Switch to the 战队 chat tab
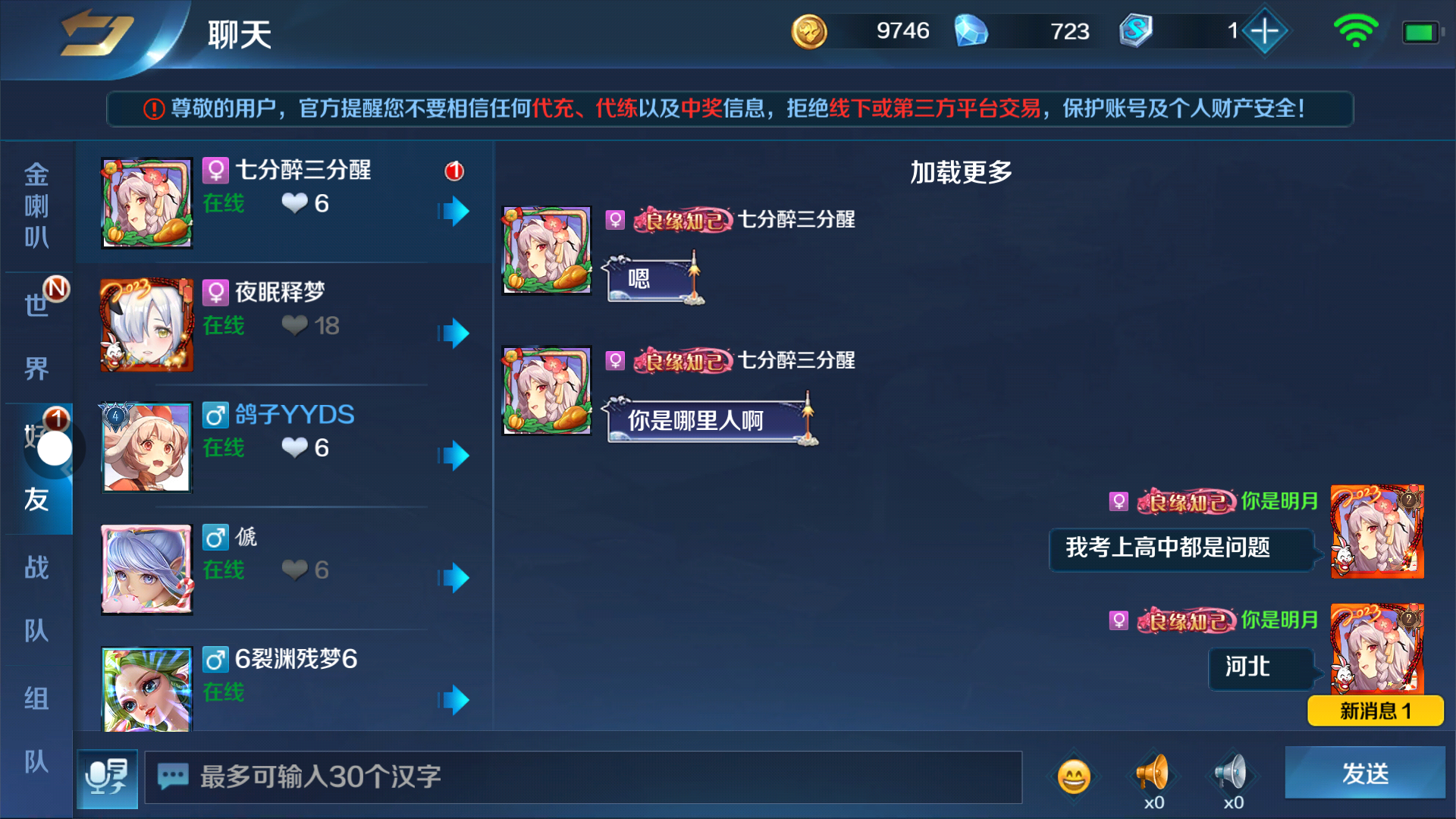 [36, 599]
